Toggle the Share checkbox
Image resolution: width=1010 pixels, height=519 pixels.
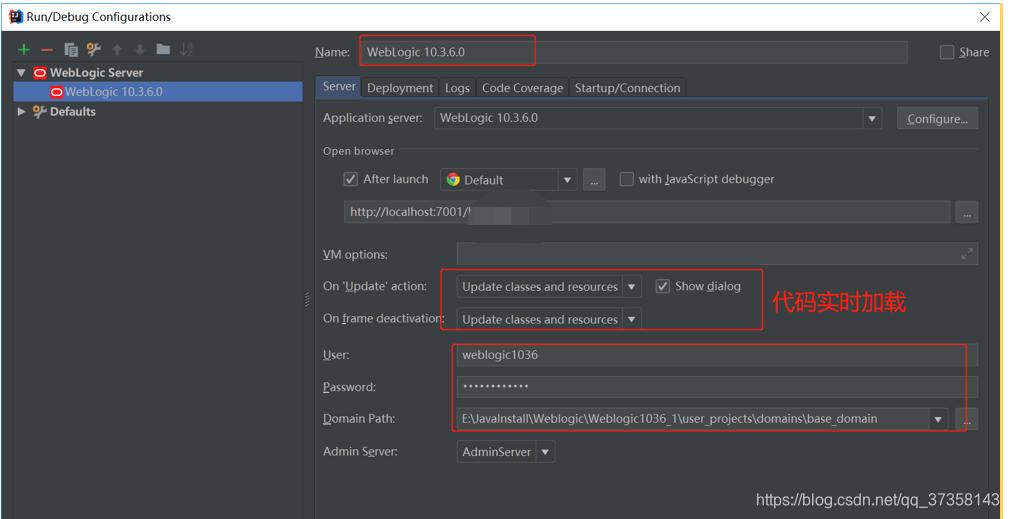(x=947, y=52)
